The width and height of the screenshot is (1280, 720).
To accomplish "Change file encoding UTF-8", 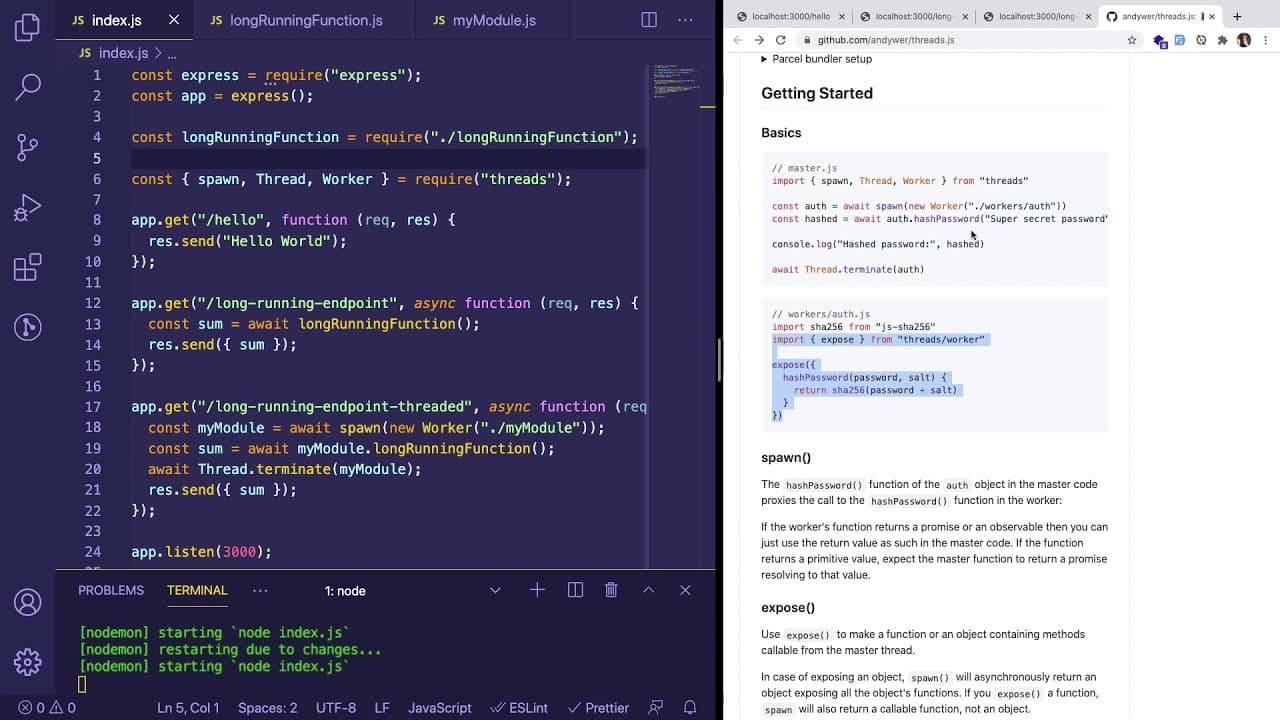I will tap(336, 707).
